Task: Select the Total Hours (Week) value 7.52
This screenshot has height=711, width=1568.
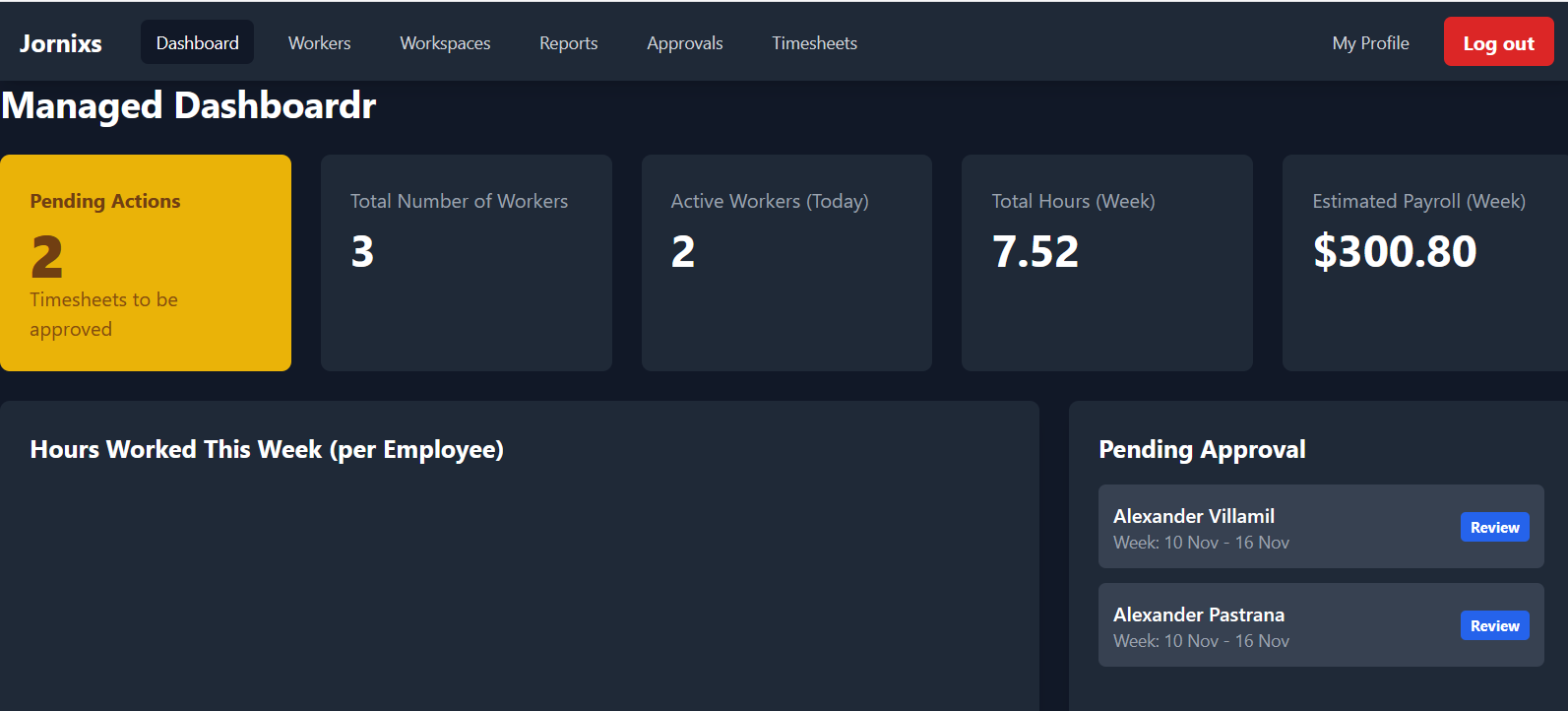Action: pos(1035,252)
